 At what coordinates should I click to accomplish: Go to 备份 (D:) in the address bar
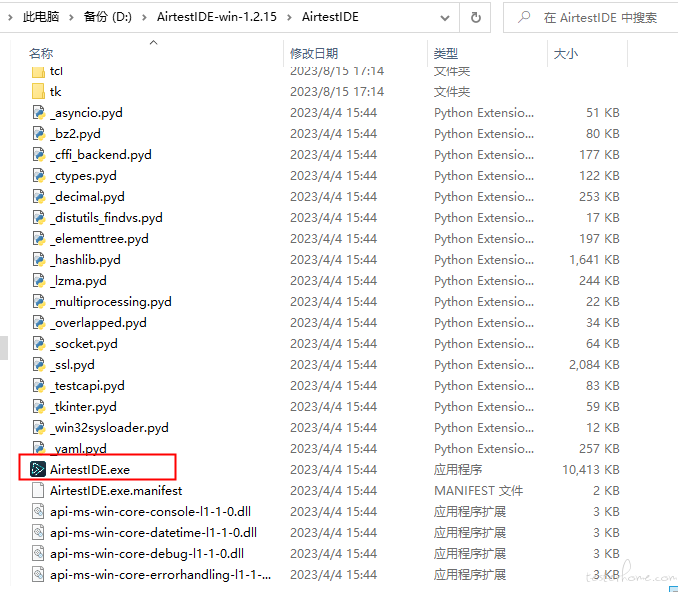pyautogui.click(x=108, y=17)
